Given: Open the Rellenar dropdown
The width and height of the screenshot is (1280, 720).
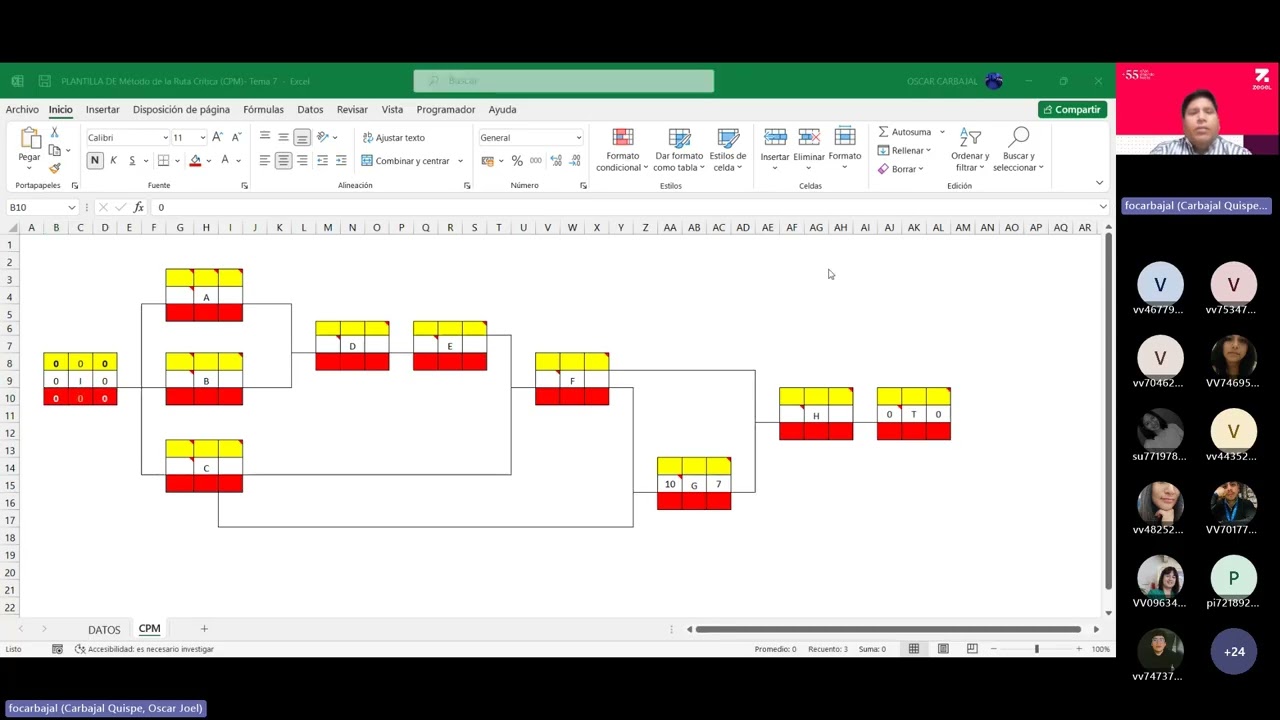Looking at the screenshot, I should pyautogui.click(x=904, y=150).
